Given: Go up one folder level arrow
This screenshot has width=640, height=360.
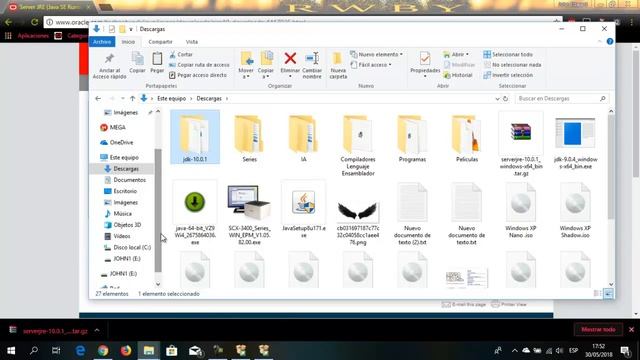Looking at the screenshot, I should 132,99.
